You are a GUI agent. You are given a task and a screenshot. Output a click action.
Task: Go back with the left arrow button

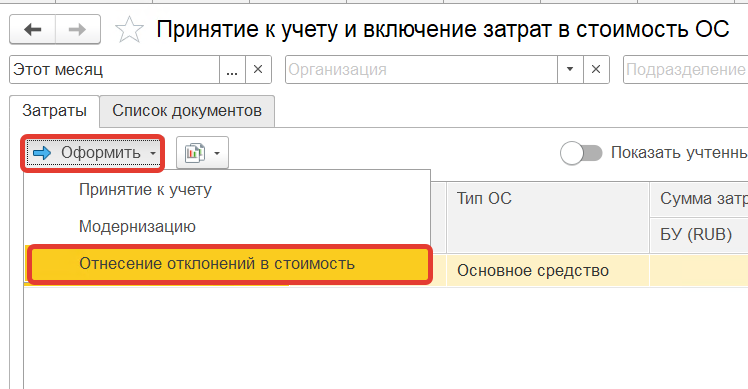[x=32, y=30]
